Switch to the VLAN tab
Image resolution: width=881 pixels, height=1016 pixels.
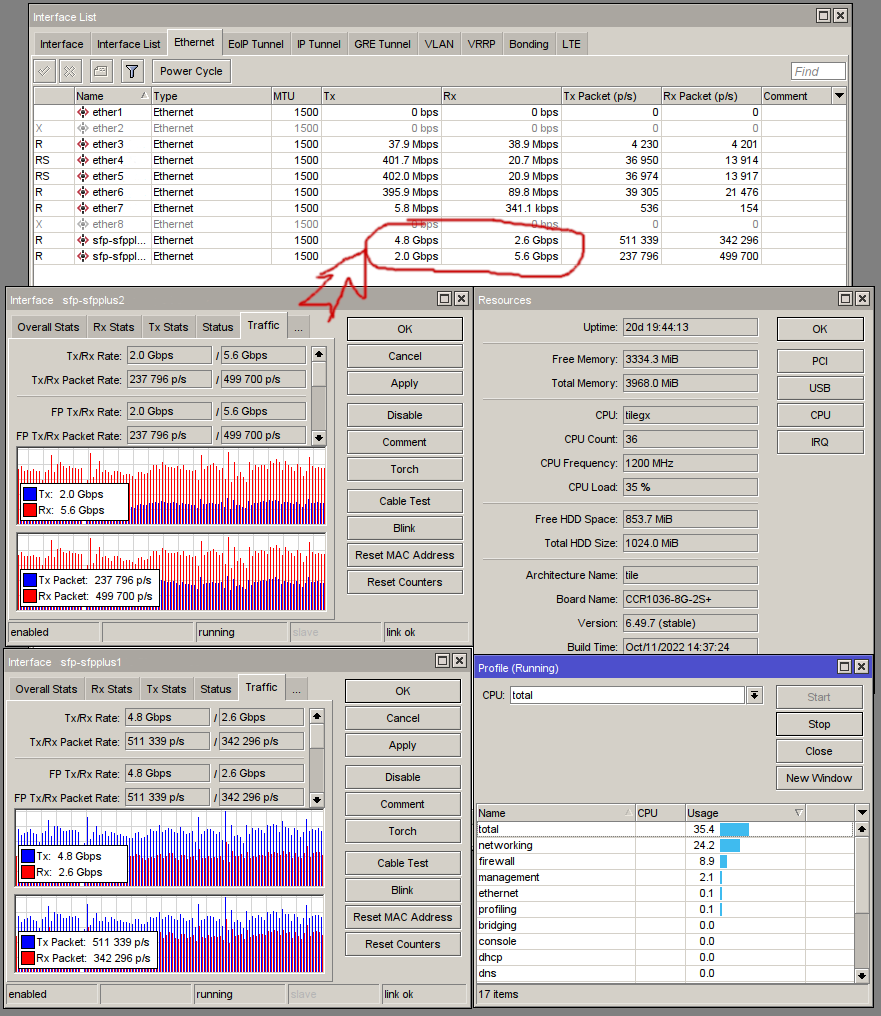click(438, 44)
